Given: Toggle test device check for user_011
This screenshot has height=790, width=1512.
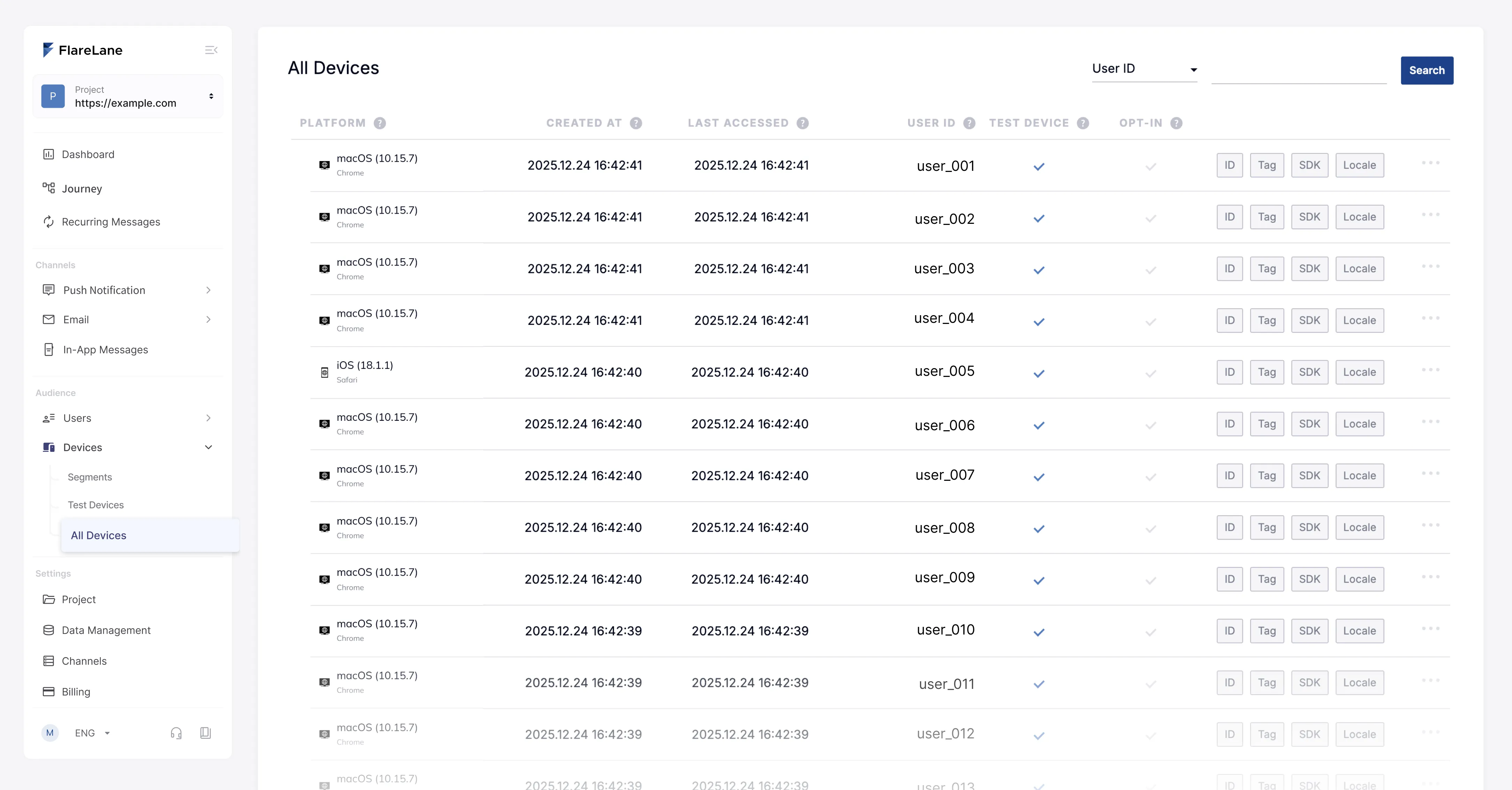Looking at the screenshot, I should (1039, 684).
